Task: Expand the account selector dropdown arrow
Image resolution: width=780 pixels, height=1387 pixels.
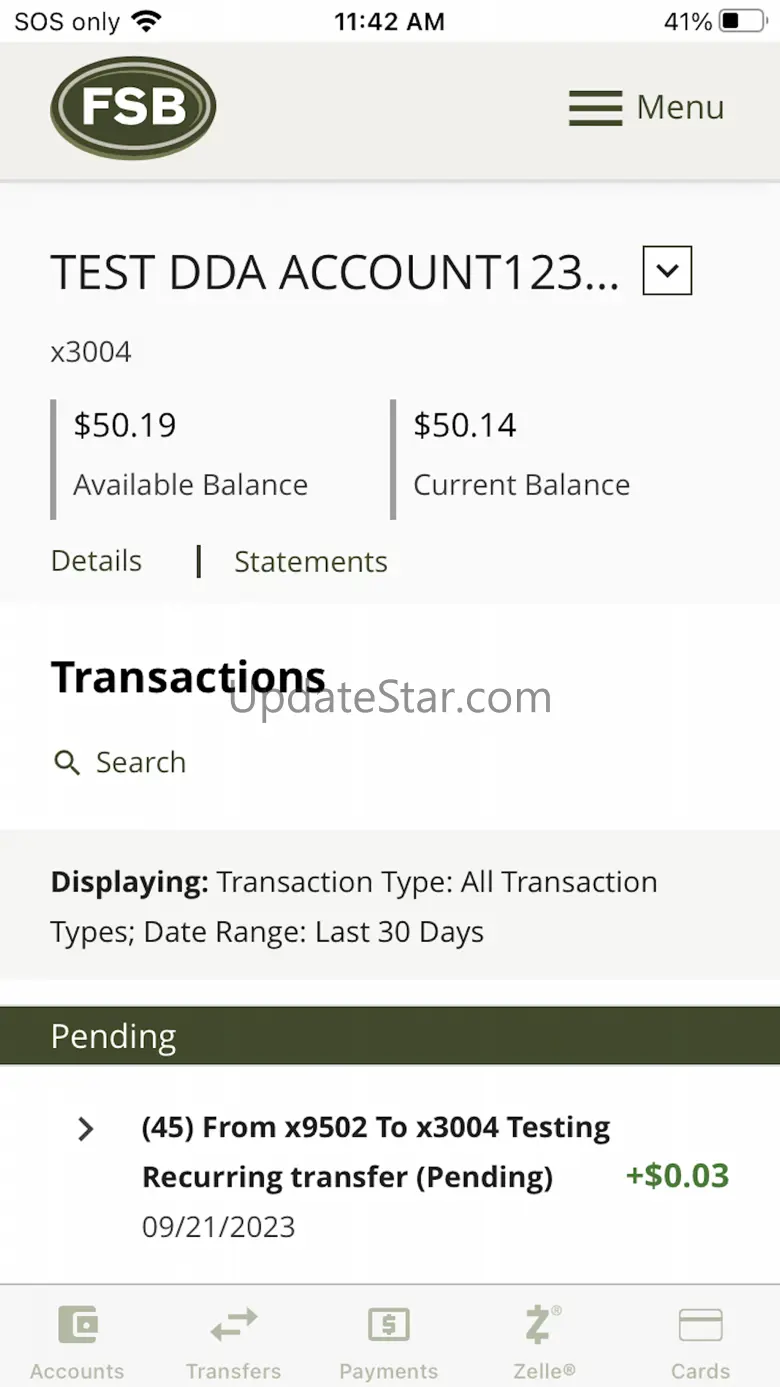Action: tap(667, 271)
